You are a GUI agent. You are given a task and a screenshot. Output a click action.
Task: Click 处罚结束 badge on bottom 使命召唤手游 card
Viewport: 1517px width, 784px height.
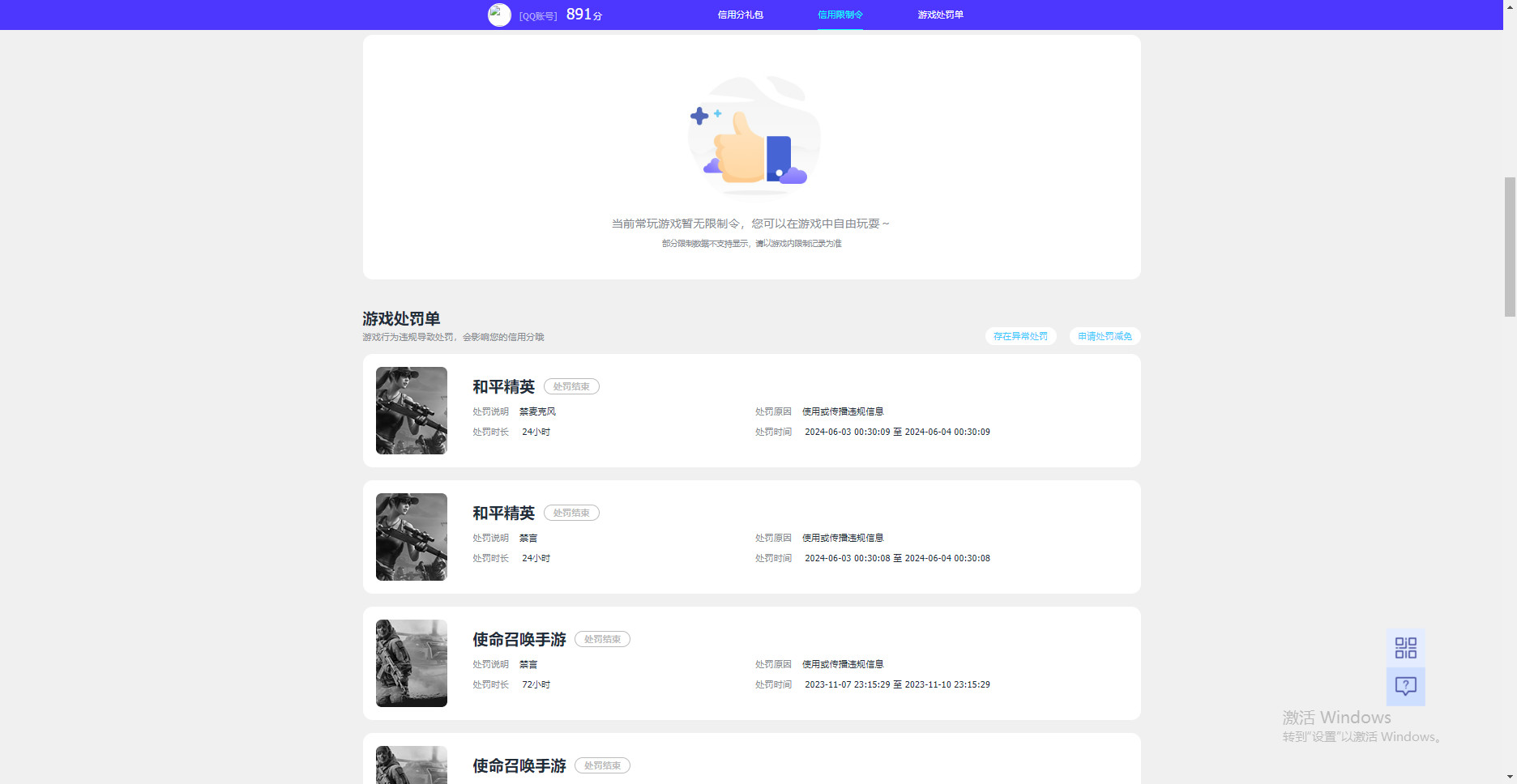(602, 765)
